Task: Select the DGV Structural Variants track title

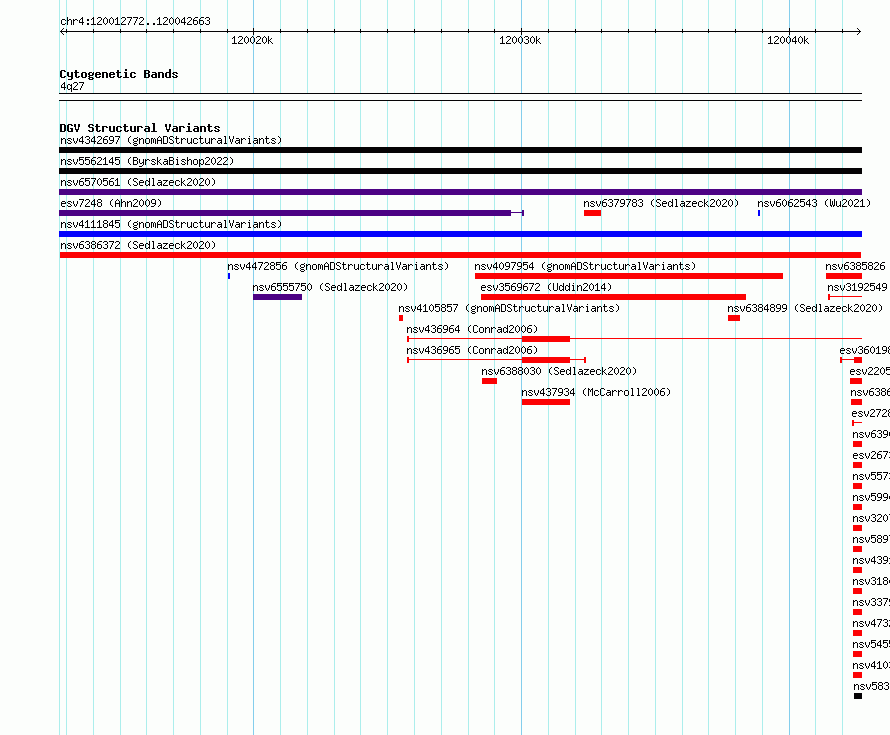Action: (x=140, y=128)
